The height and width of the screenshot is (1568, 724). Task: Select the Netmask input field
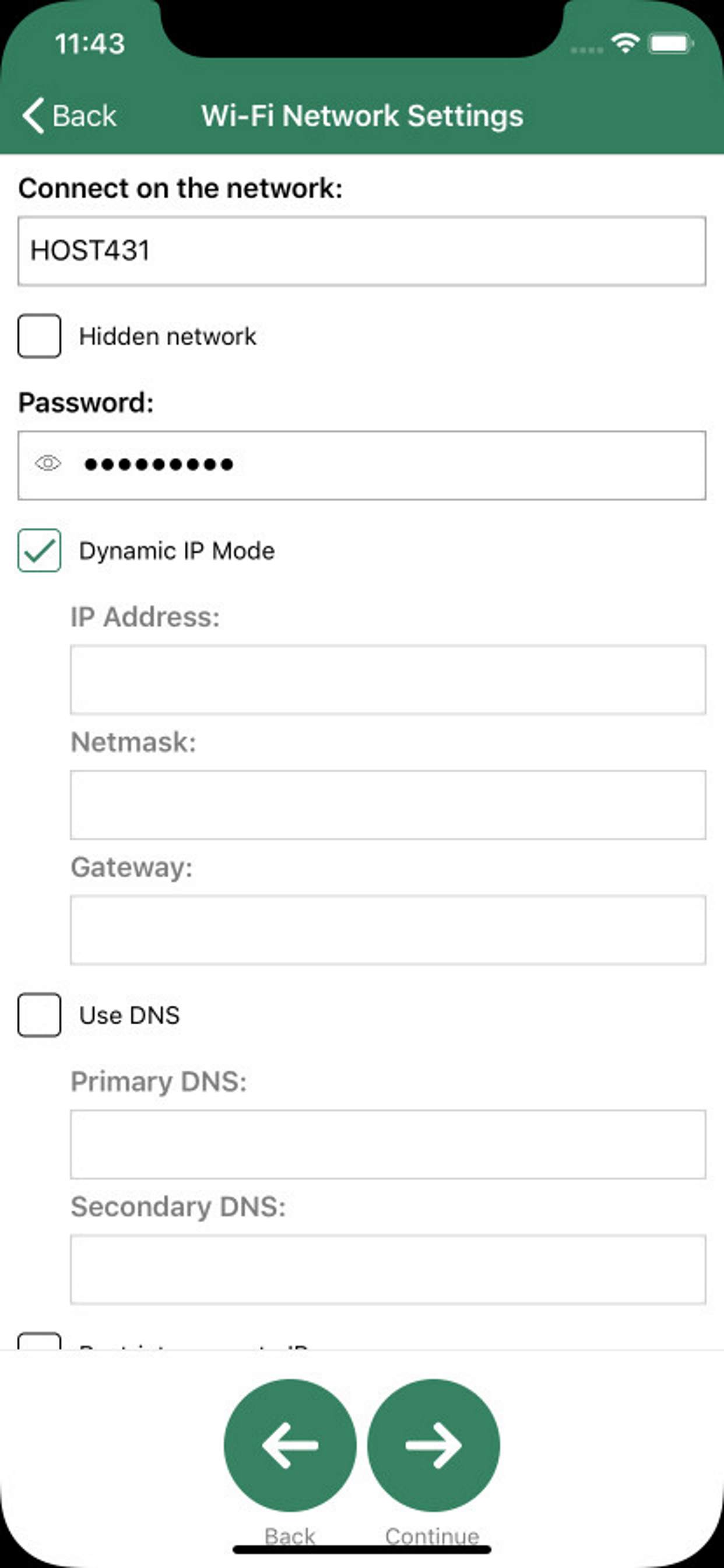[388, 804]
